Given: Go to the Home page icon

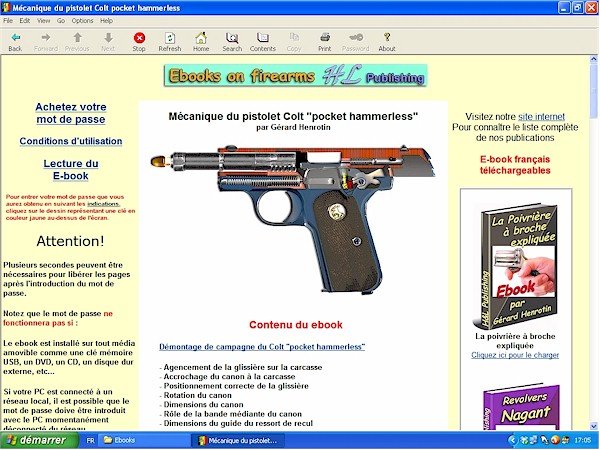Looking at the screenshot, I should [201, 38].
